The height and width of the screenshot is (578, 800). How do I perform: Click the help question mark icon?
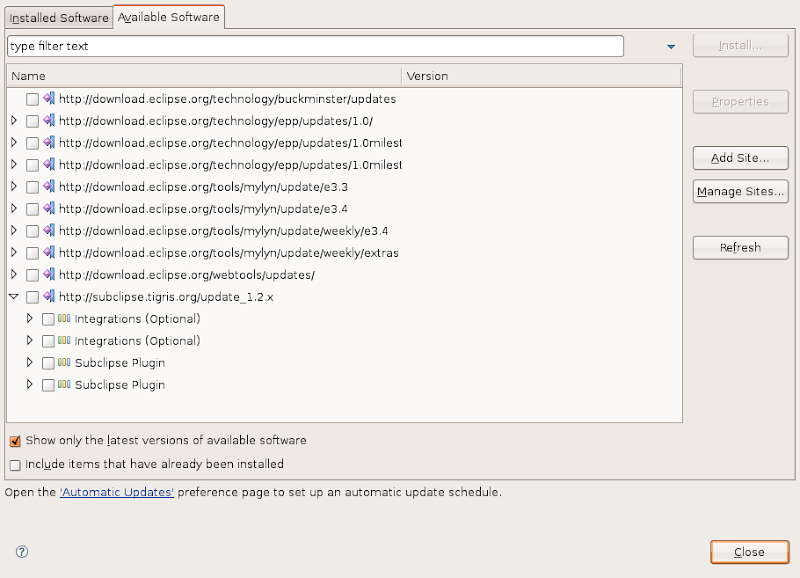pyautogui.click(x=22, y=551)
